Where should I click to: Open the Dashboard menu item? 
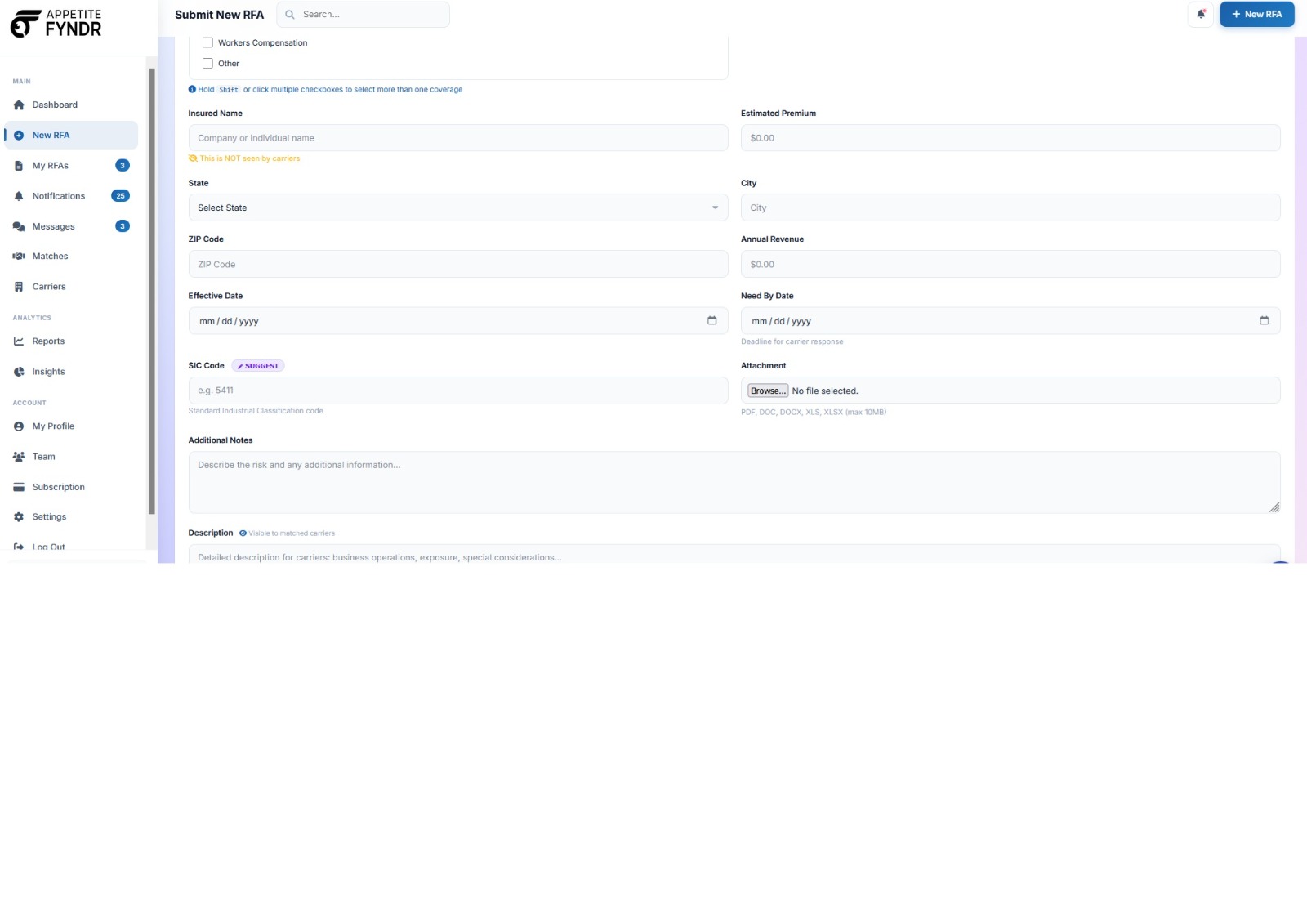click(71, 105)
